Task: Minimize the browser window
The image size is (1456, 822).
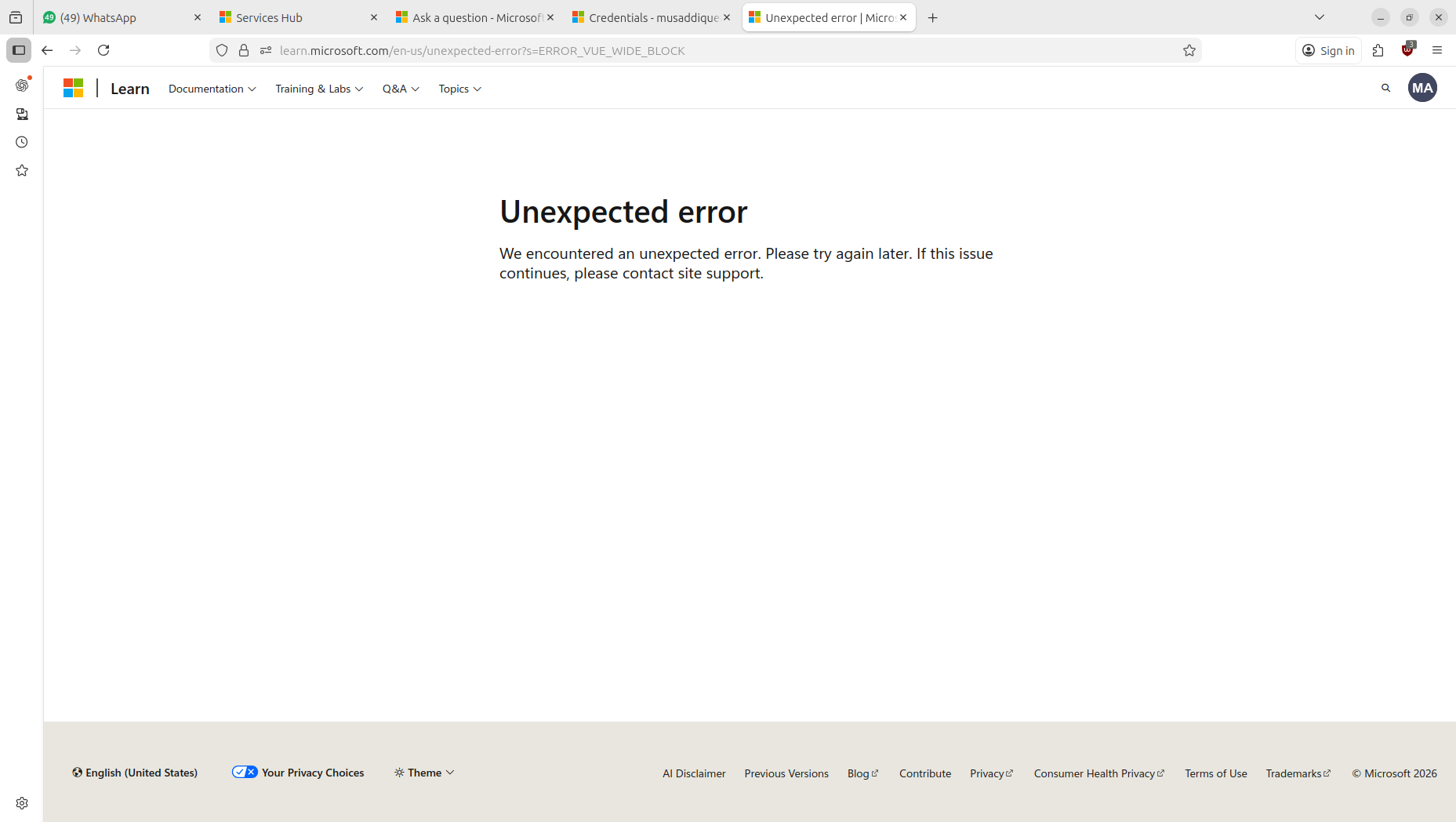Action: pyautogui.click(x=1381, y=17)
